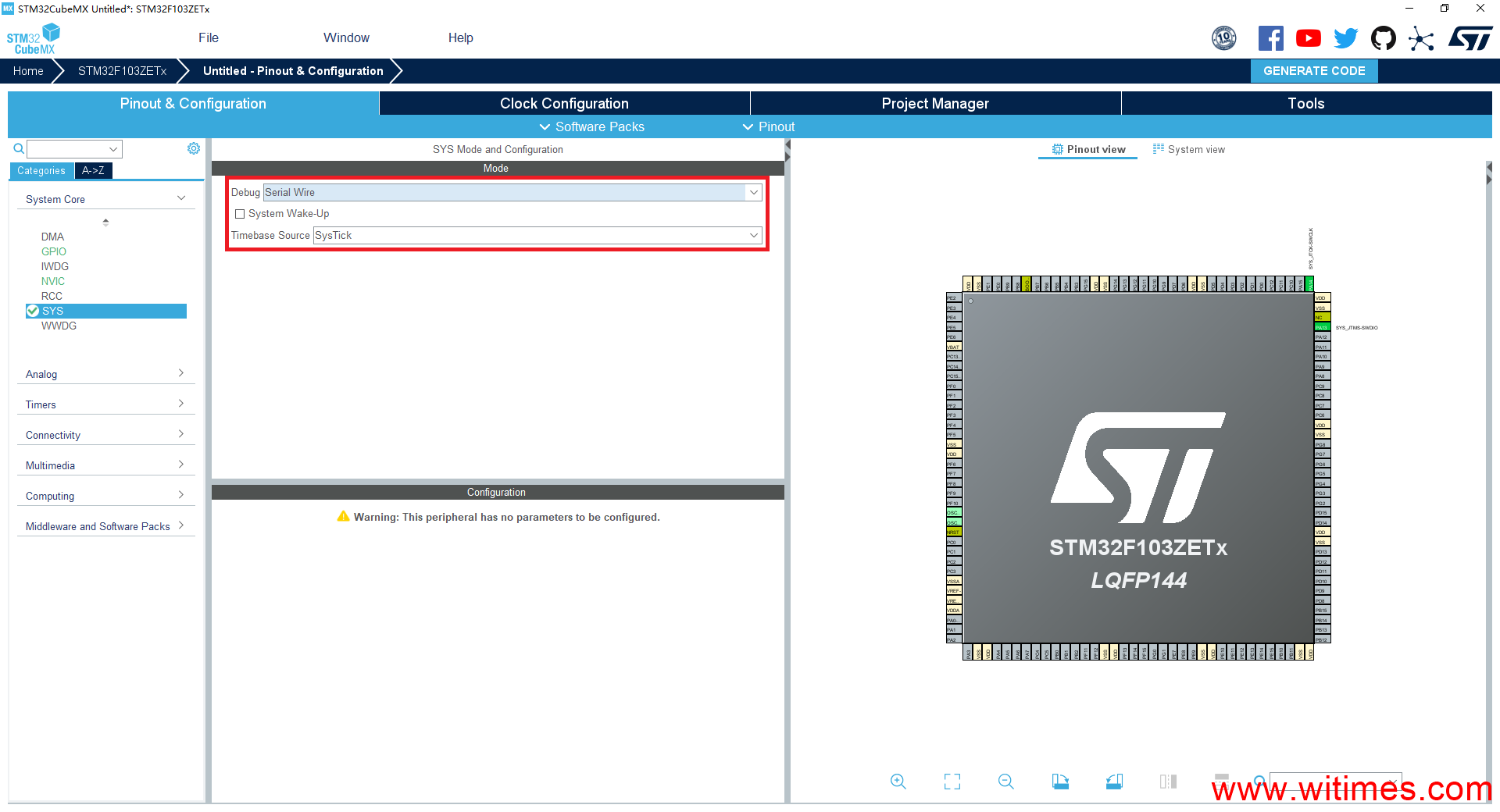1500x812 pixels.
Task: Click the peripheral search magnifier icon
Action: pyautogui.click(x=19, y=148)
